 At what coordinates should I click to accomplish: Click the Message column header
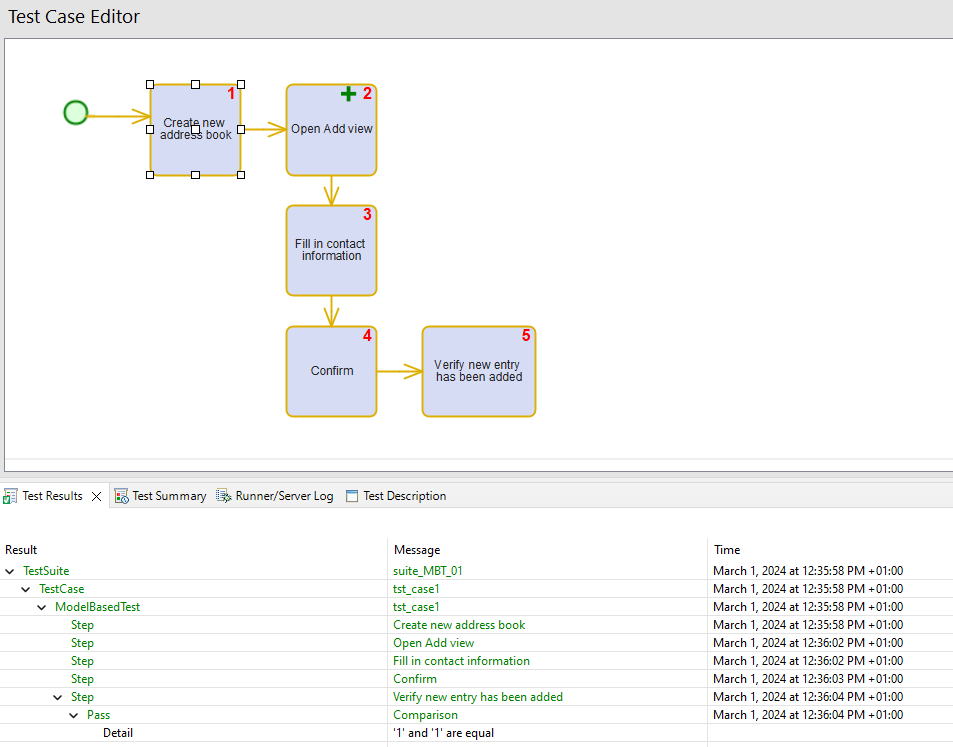click(417, 550)
